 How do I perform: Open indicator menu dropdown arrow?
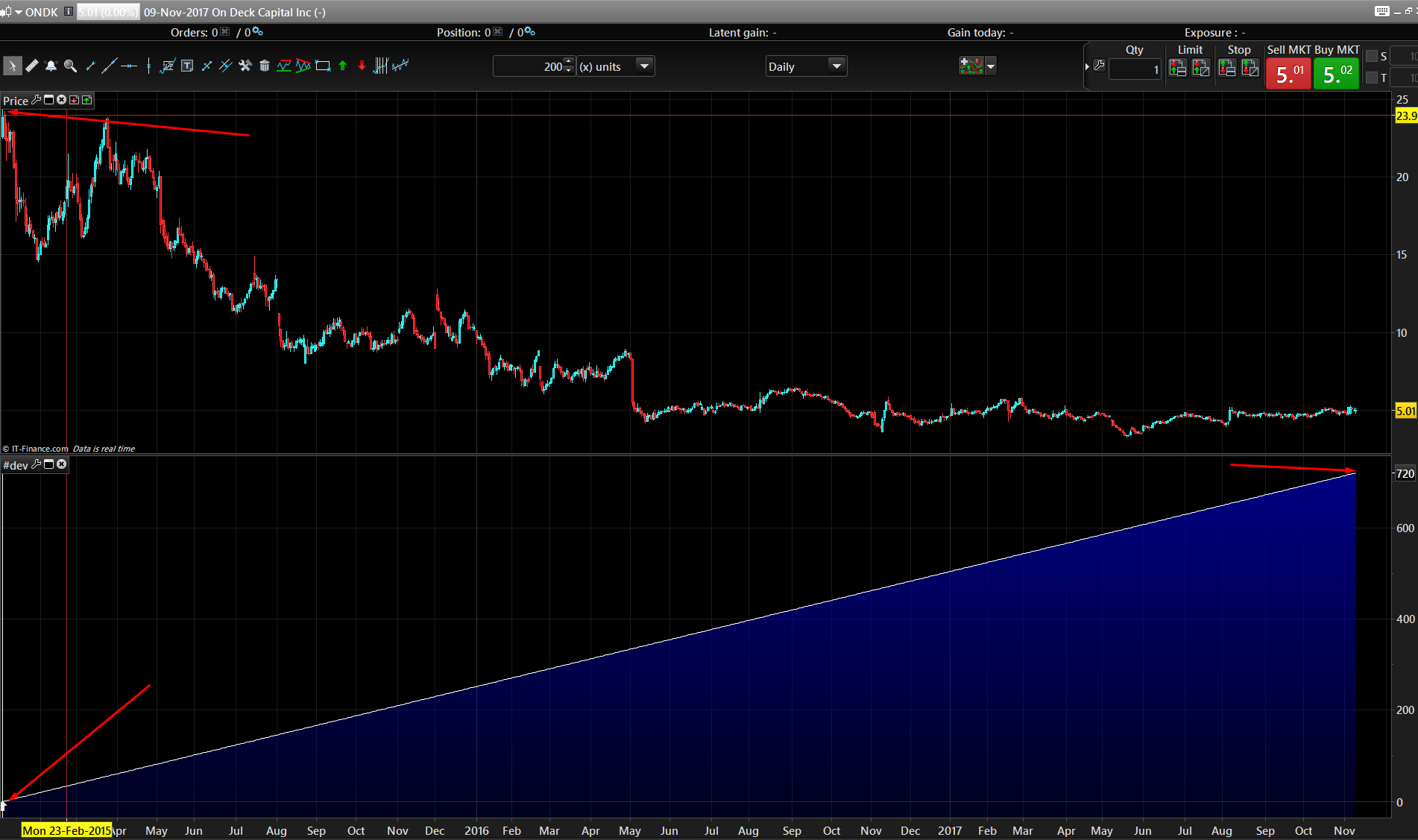click(x=991, y=67)
